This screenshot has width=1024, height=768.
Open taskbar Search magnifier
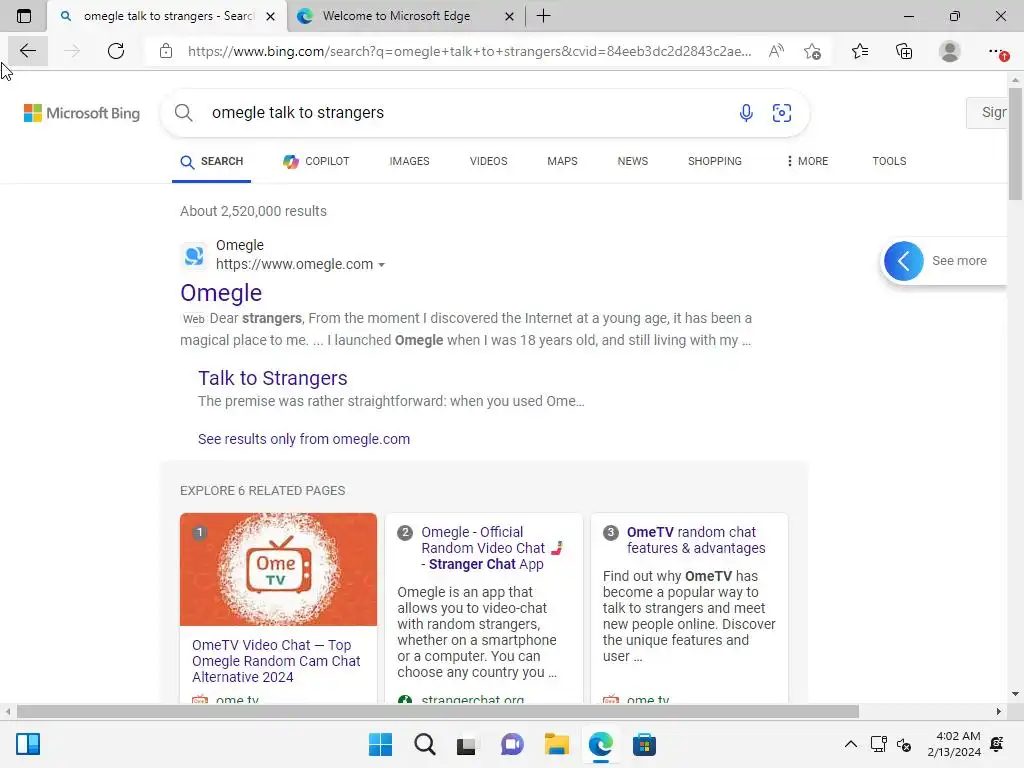pyautogui.click(x=424, y=744)
